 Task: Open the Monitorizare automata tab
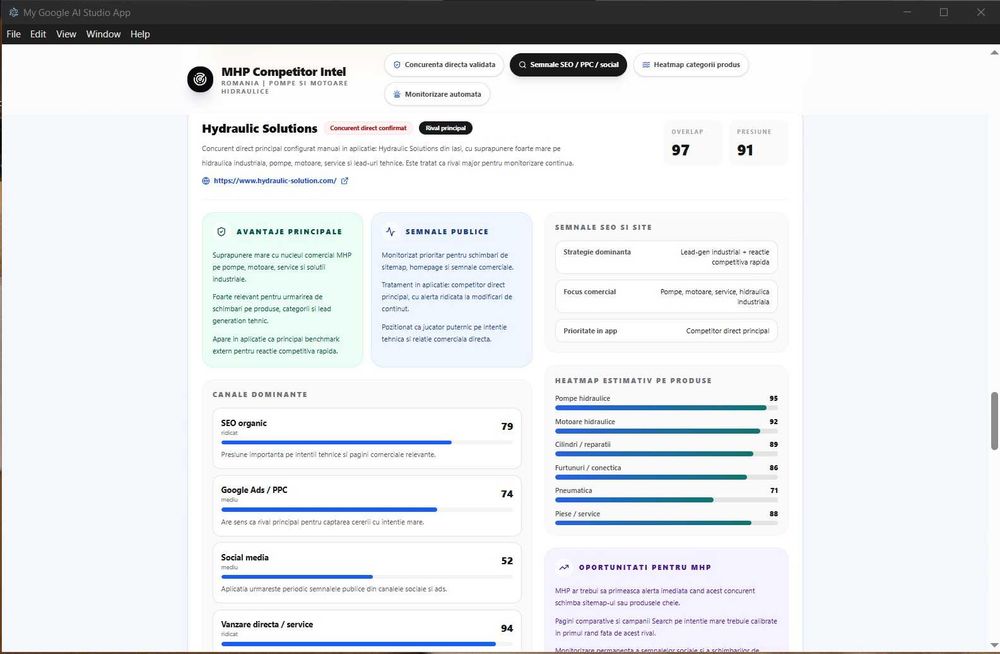[437, 94]
